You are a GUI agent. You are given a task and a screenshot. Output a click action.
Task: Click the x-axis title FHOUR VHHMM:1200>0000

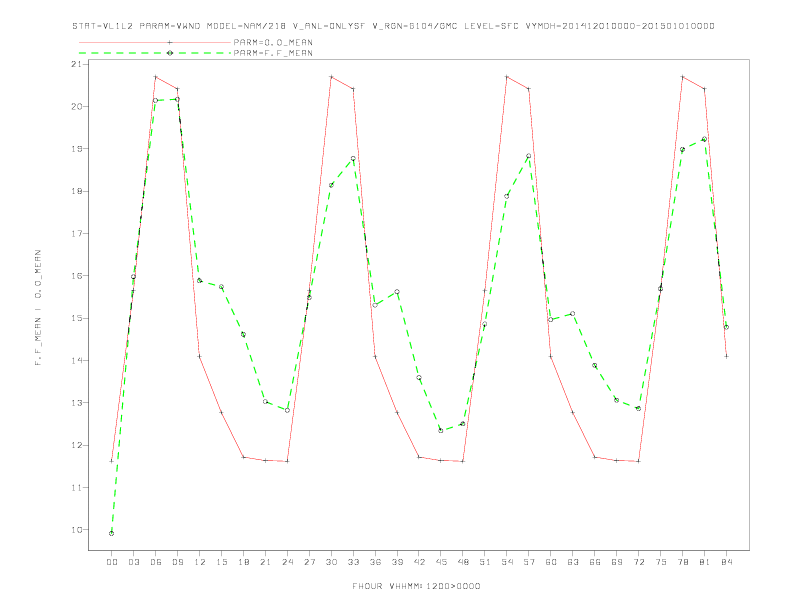pyautogui.click(x=416, y=586)
